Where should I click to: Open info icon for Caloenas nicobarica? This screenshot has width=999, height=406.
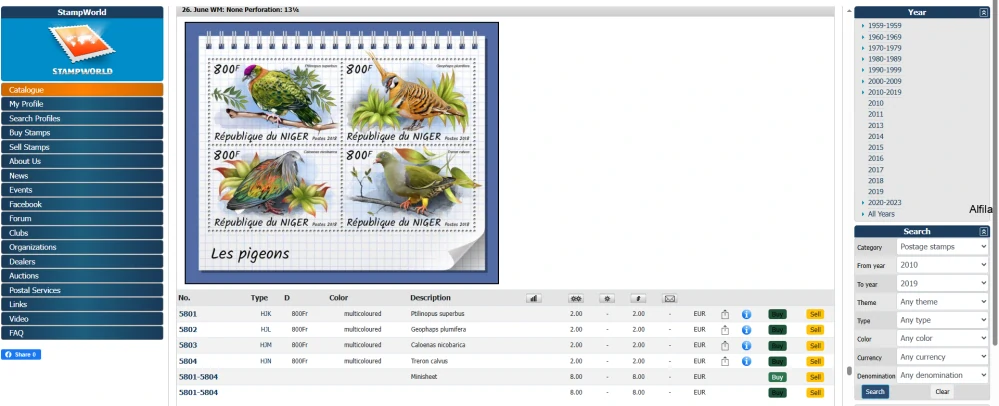746,345
